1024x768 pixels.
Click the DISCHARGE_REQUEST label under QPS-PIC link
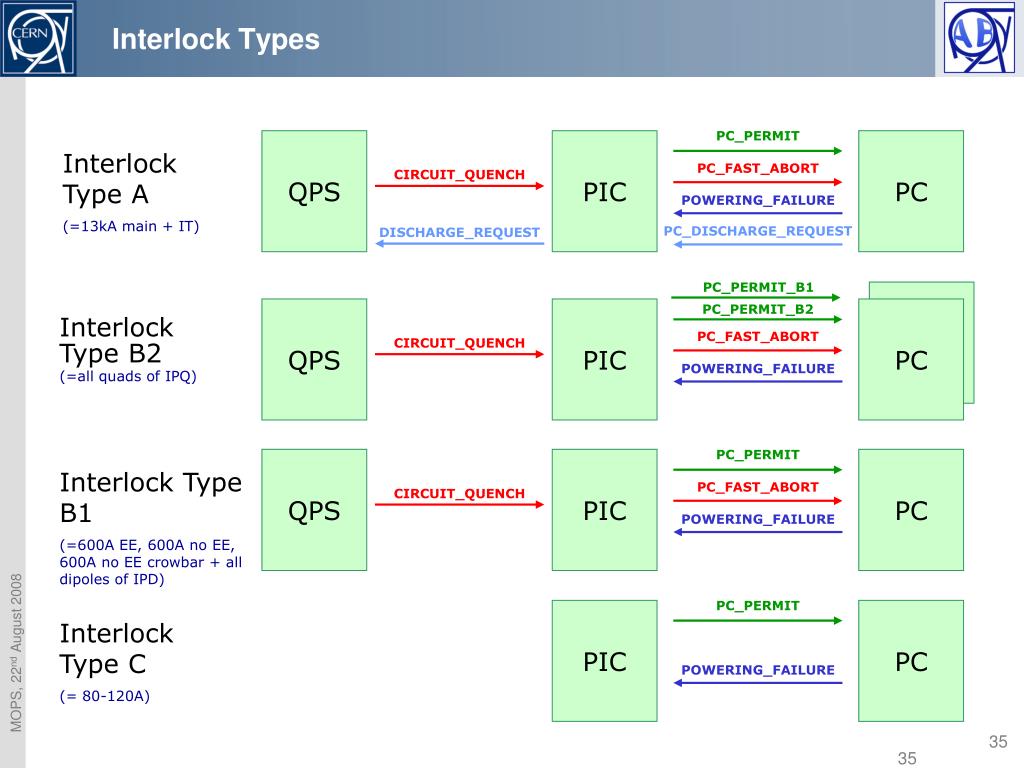click(459, 232)
